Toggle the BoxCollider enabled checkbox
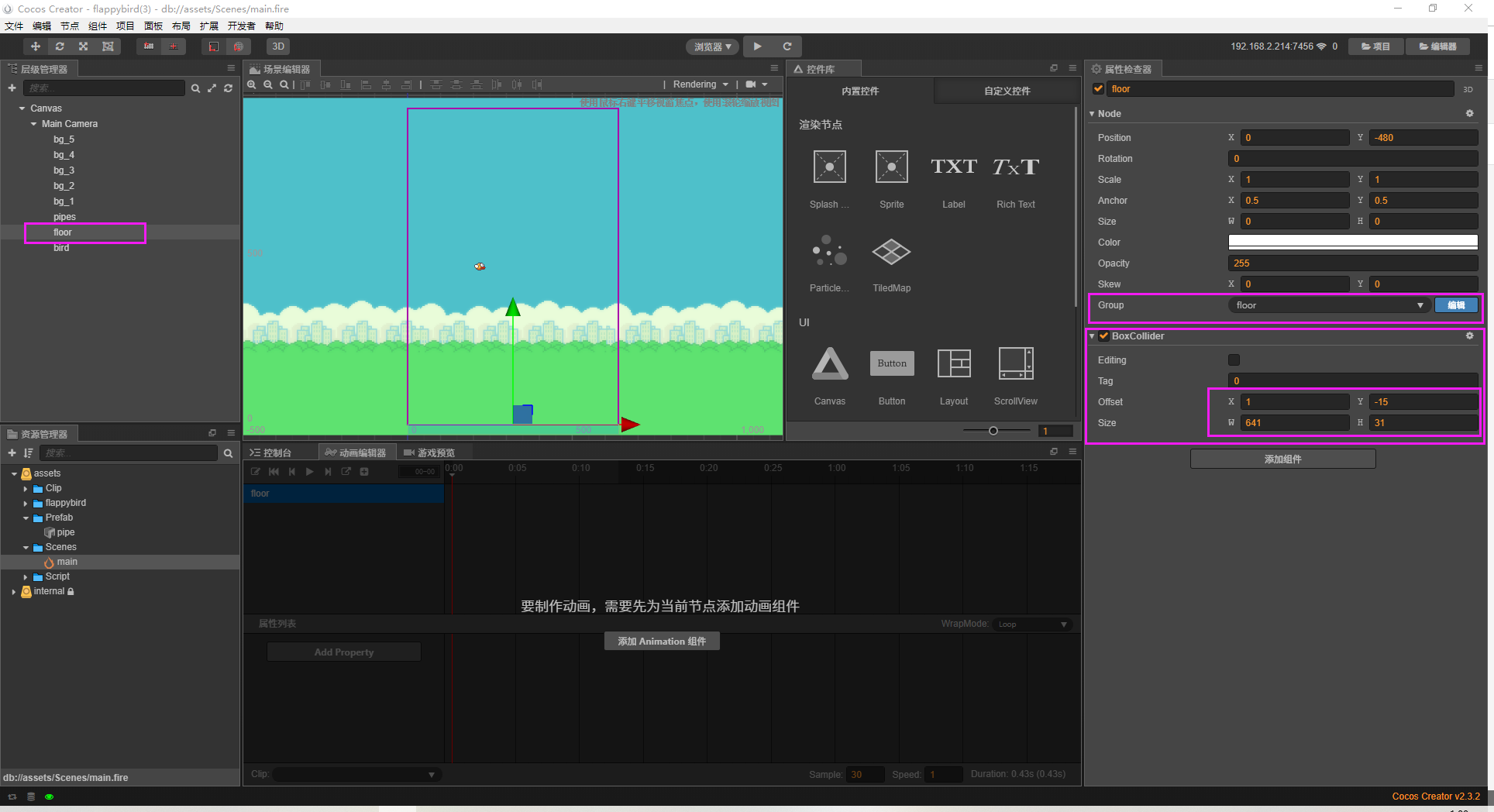Image resolution: width=1494 pixels, height=812 pixels. pyautogui.click(x=1103, y=336)
